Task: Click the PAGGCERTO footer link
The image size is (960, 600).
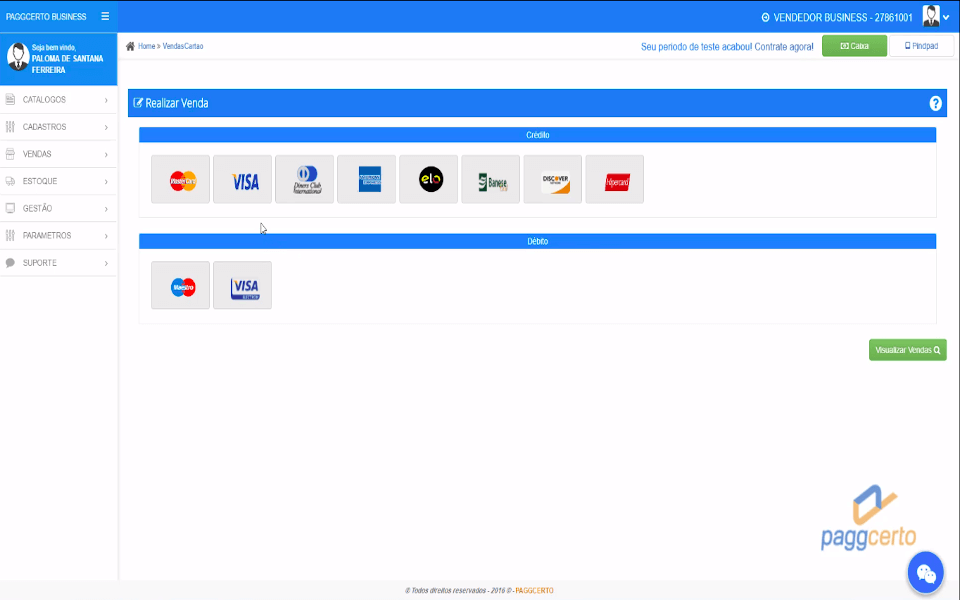Action: (x=534, y=591)
